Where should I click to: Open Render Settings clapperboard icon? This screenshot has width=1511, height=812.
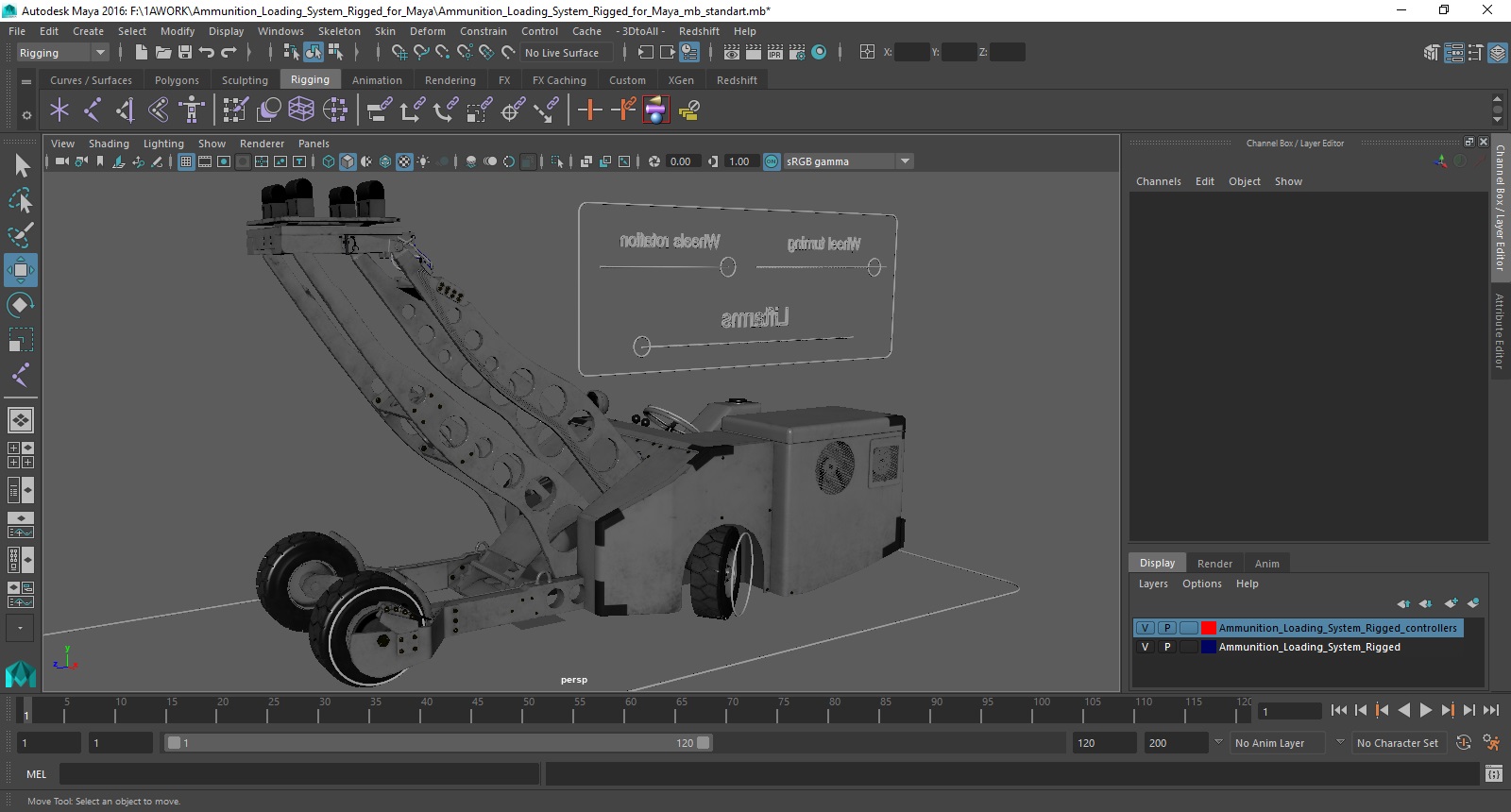click(x=797, y=53)
